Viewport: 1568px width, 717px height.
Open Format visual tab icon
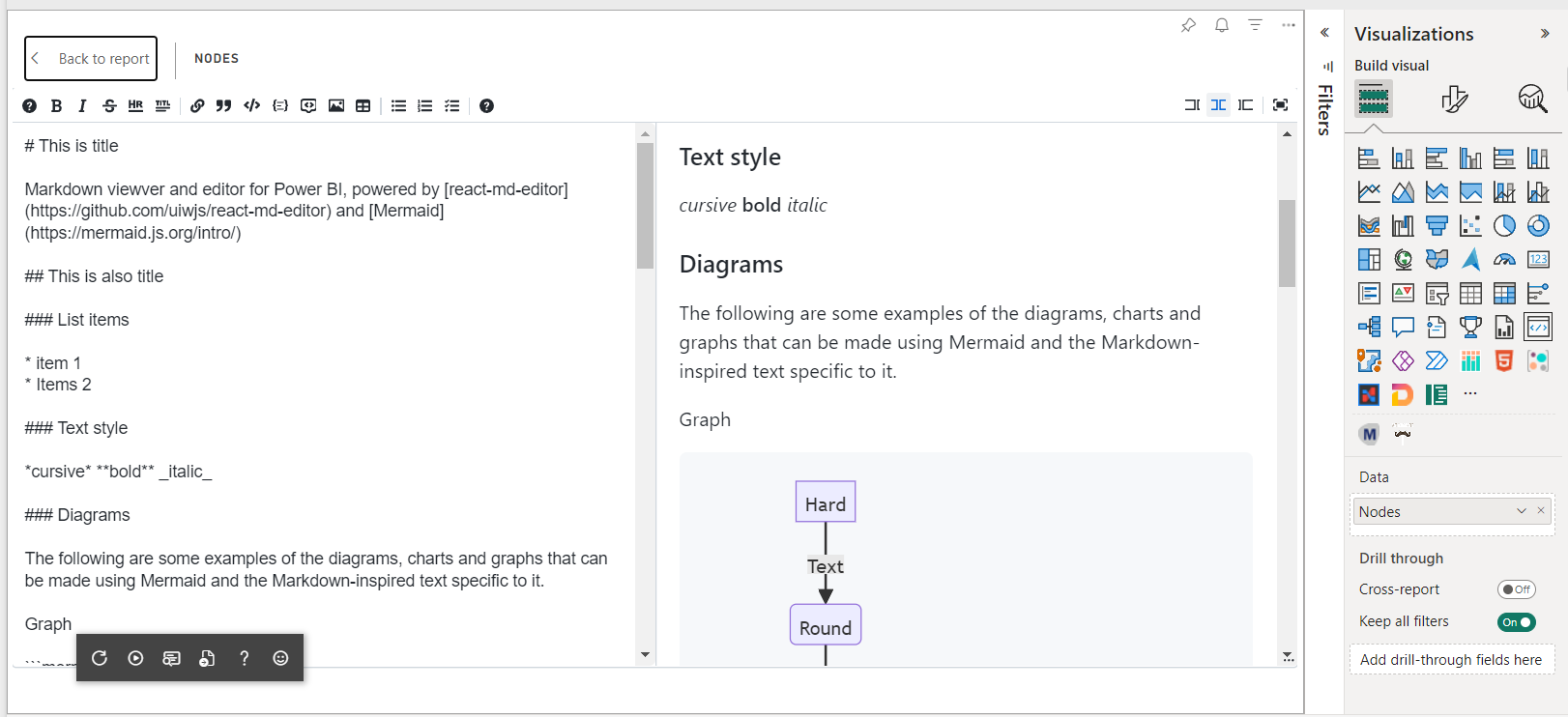[1454, 99]
